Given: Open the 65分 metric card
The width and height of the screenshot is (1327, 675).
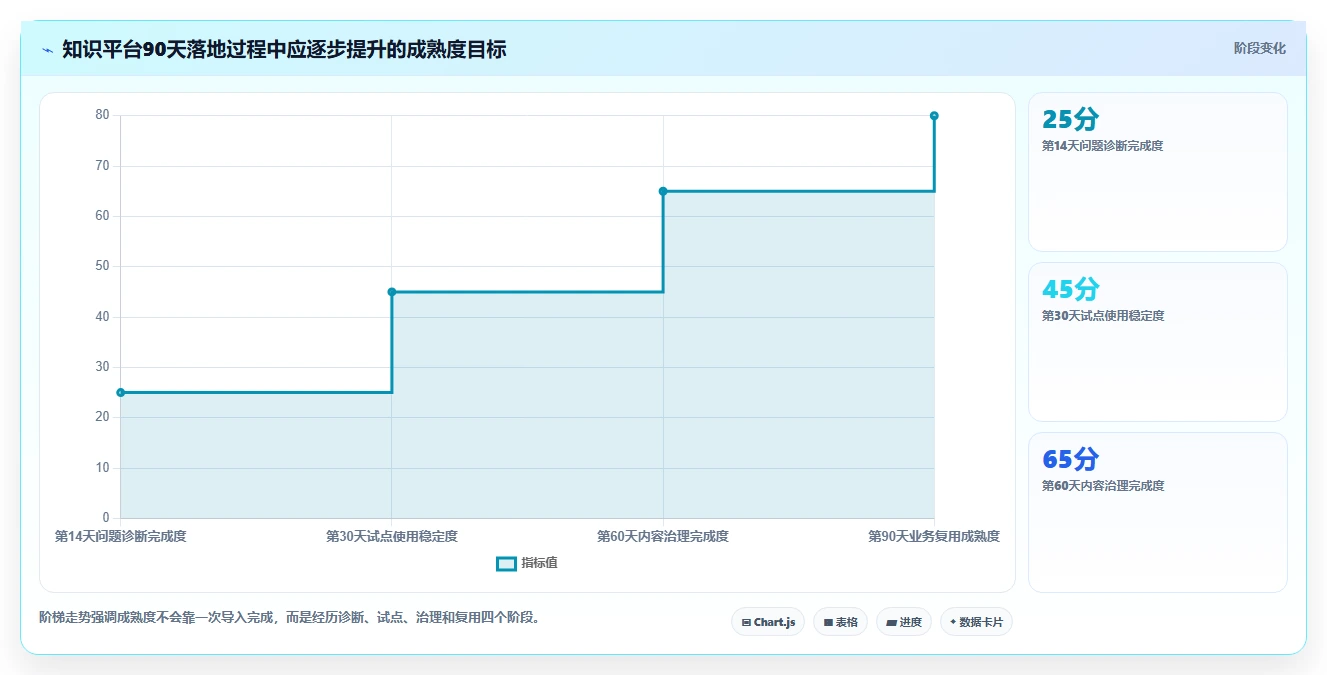Looking at the screenshot, I should (x=1157, y=512).
